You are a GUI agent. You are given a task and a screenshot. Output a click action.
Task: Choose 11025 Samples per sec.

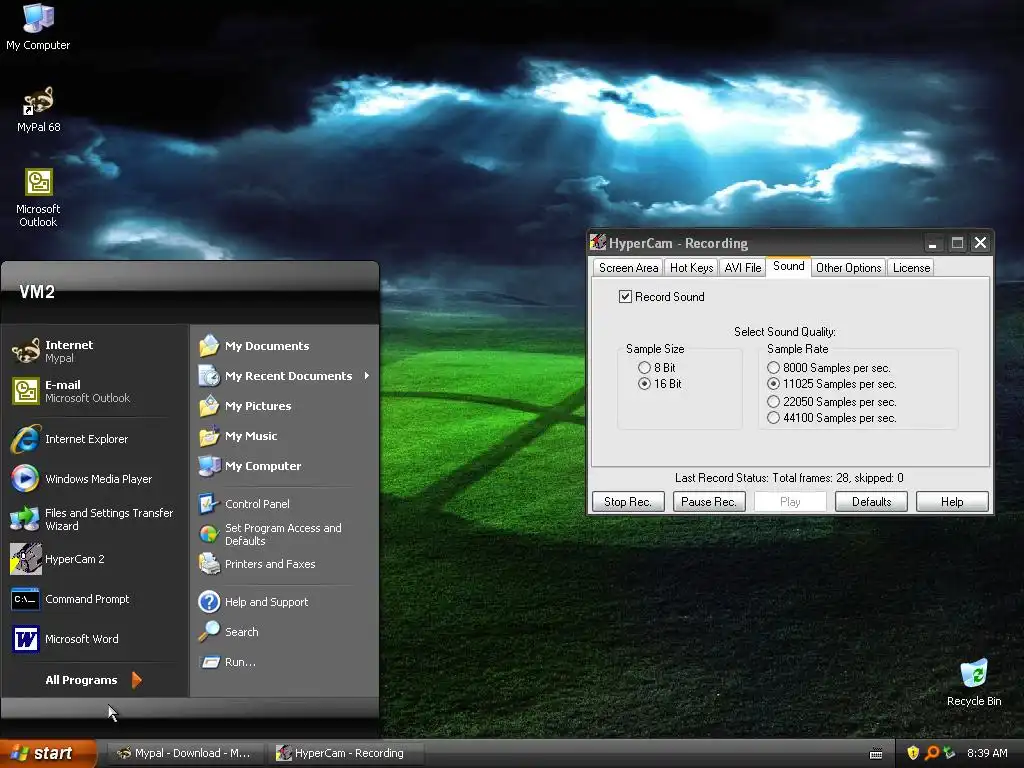point(831,384)
